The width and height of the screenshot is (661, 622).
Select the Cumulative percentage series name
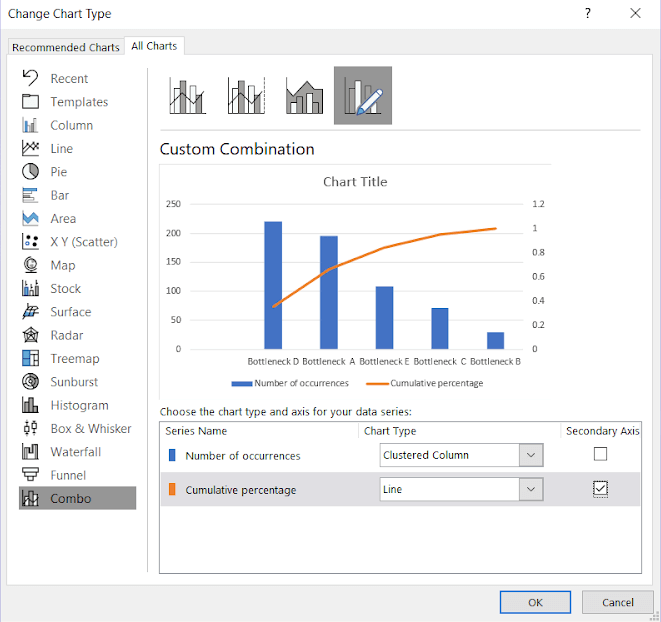[x=241, y=490]
